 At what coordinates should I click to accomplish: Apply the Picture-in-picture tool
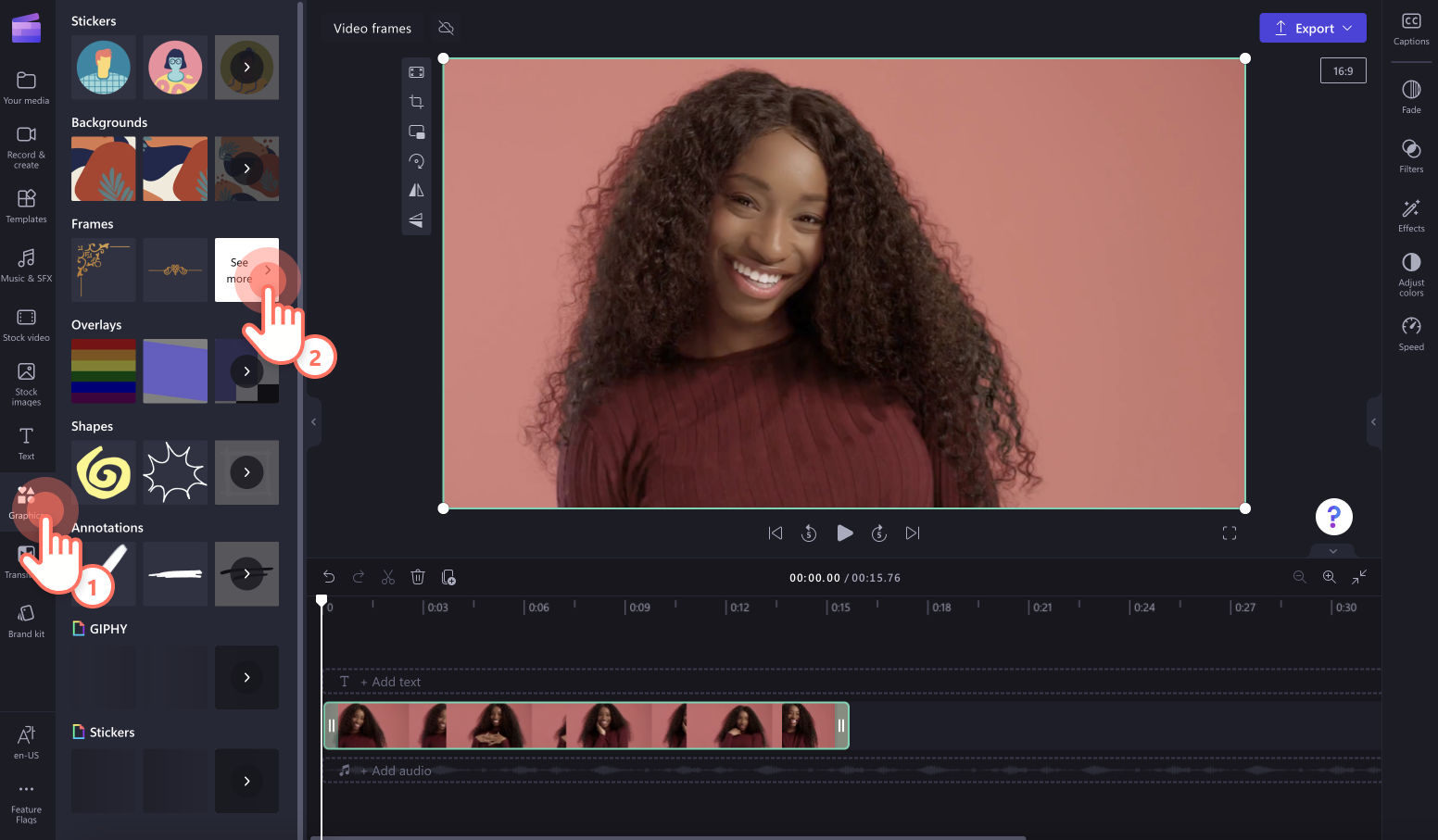coord(416,132)
